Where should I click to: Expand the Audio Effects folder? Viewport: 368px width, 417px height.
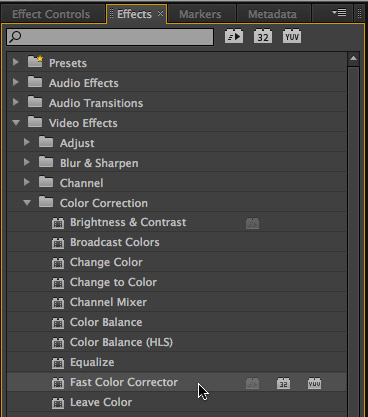15,82
